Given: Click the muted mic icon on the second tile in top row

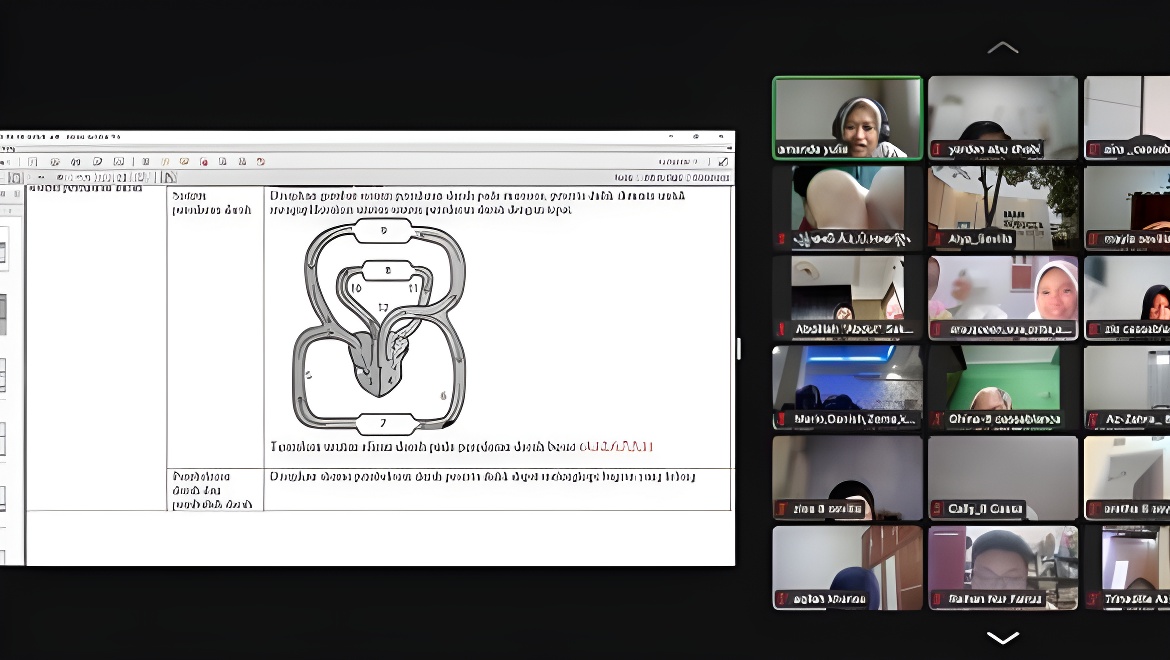Looking at the screenshot, I should (937, 150).
